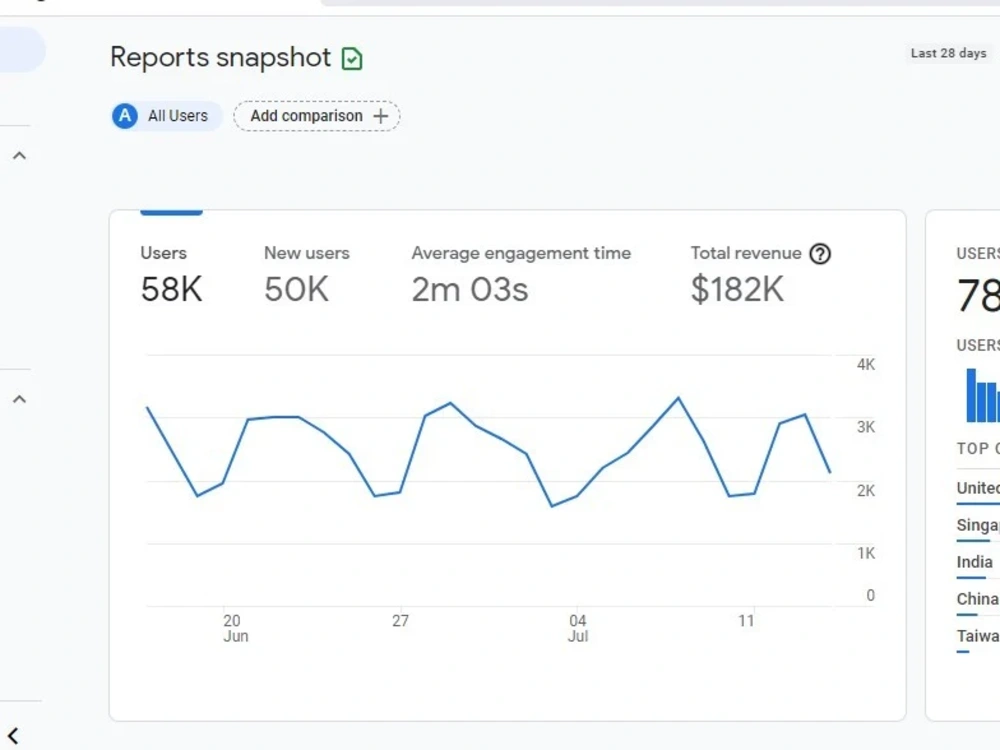Click the 1K y-axis label
Viewport: 1000px width, 750px height.
point(866,554)
